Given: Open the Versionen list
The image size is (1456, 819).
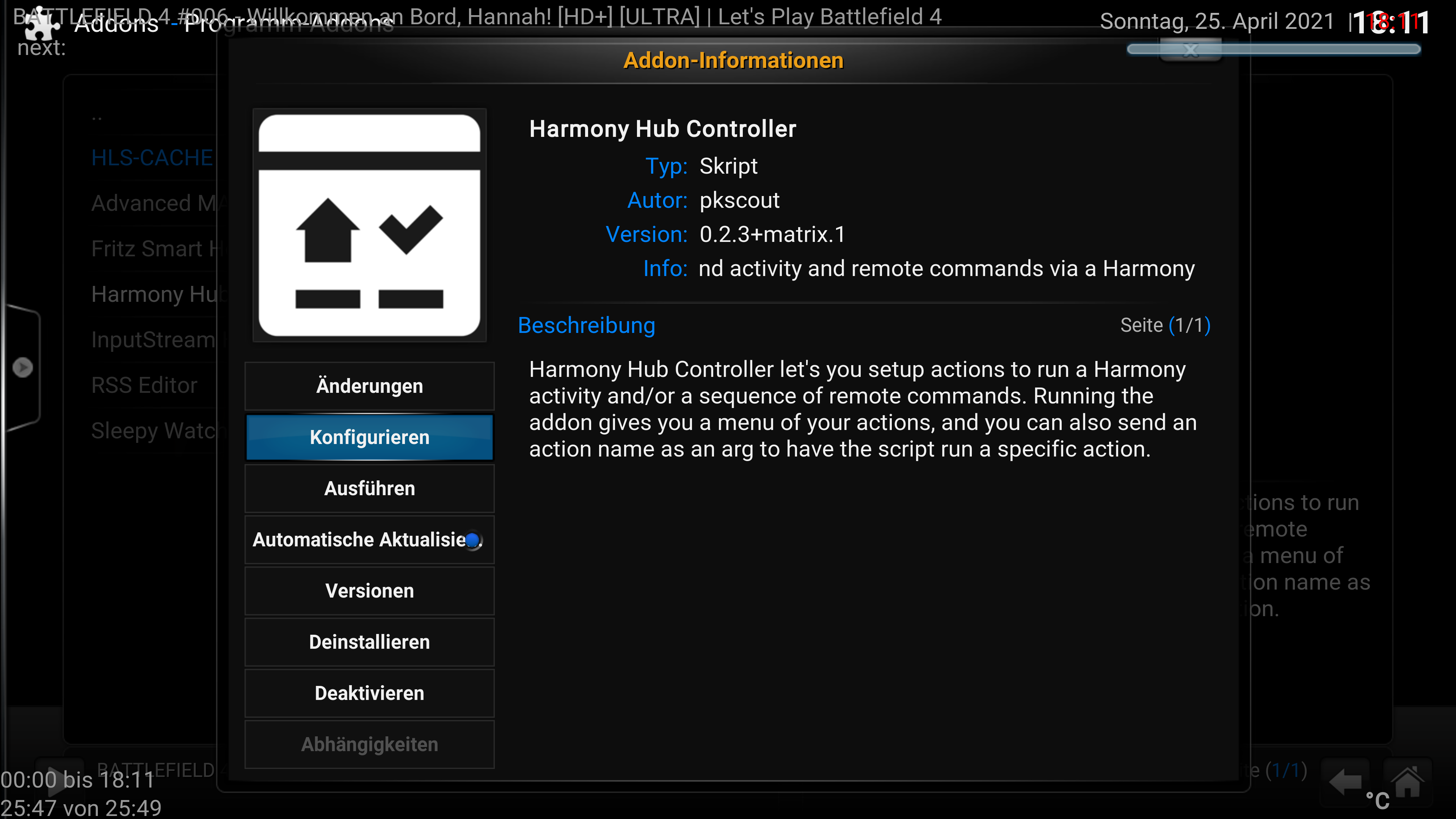Looking at the screenshot, I should point(369,591).
